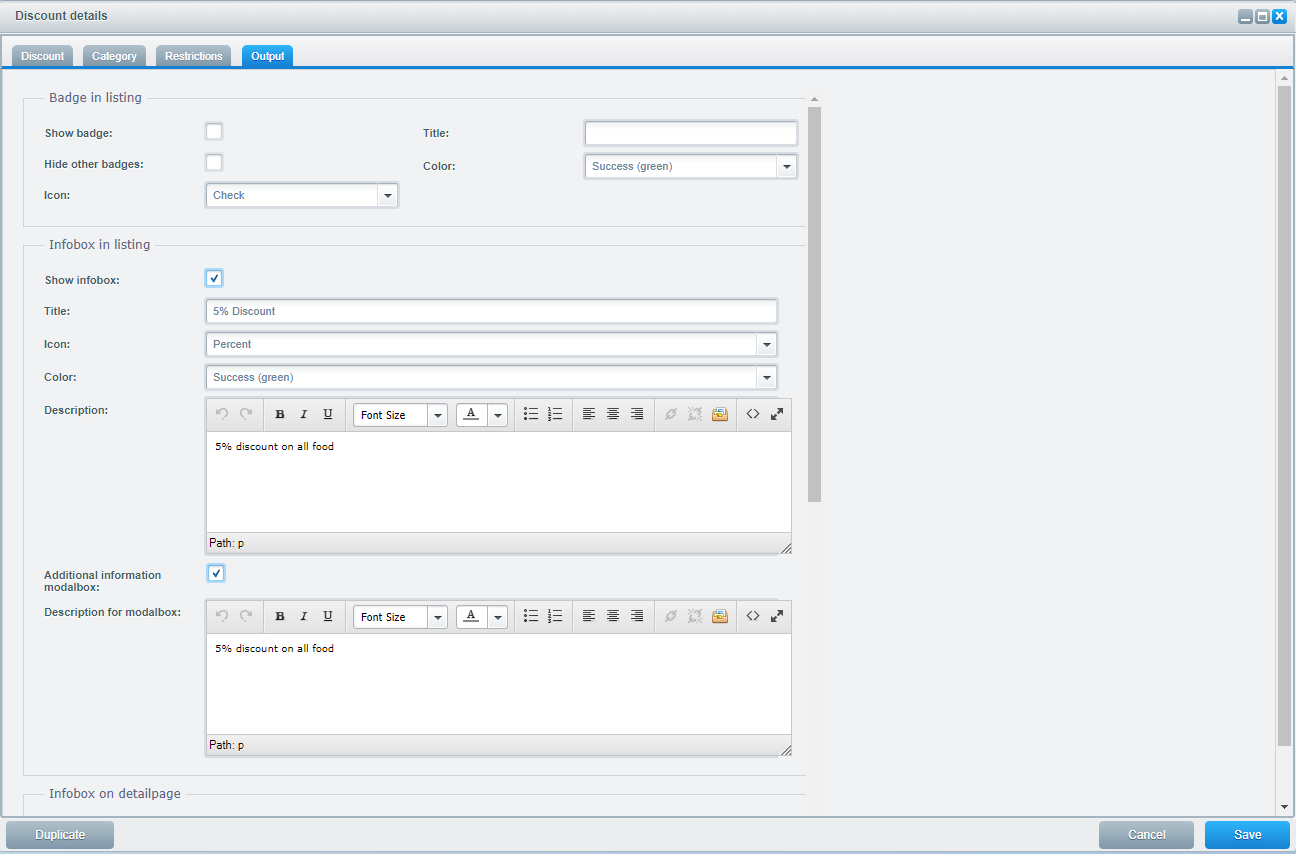The width and height of the screenshot is (1296, 854).
Task: Toggle Underline in the Description editor
Action: coord(328,415)
